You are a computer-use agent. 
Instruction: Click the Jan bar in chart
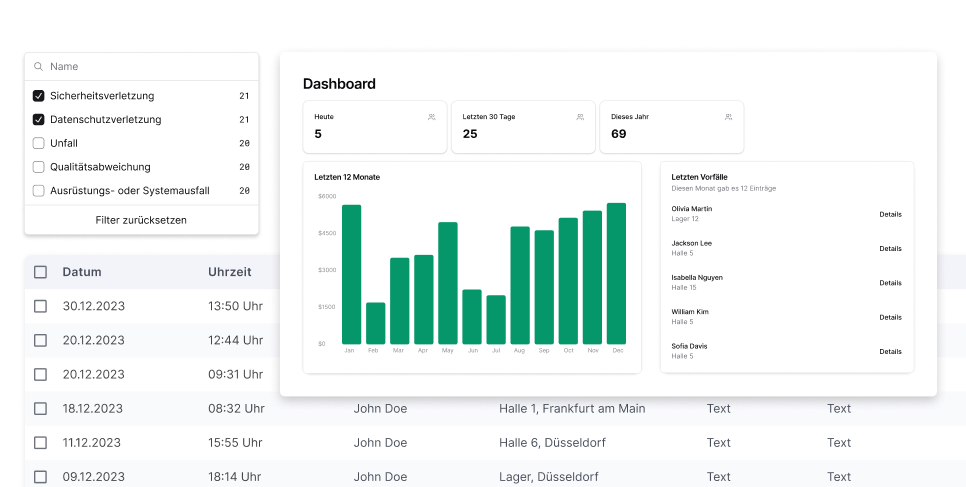[x=351, y=274]
